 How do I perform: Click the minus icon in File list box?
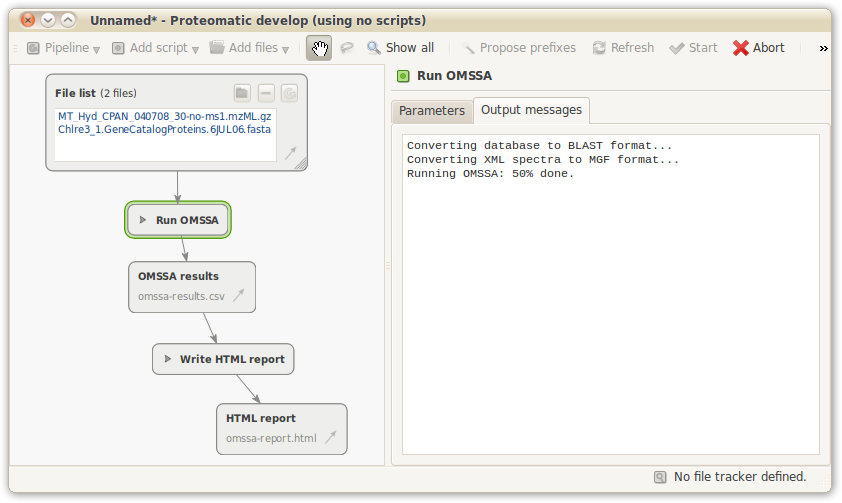point(265,93)
